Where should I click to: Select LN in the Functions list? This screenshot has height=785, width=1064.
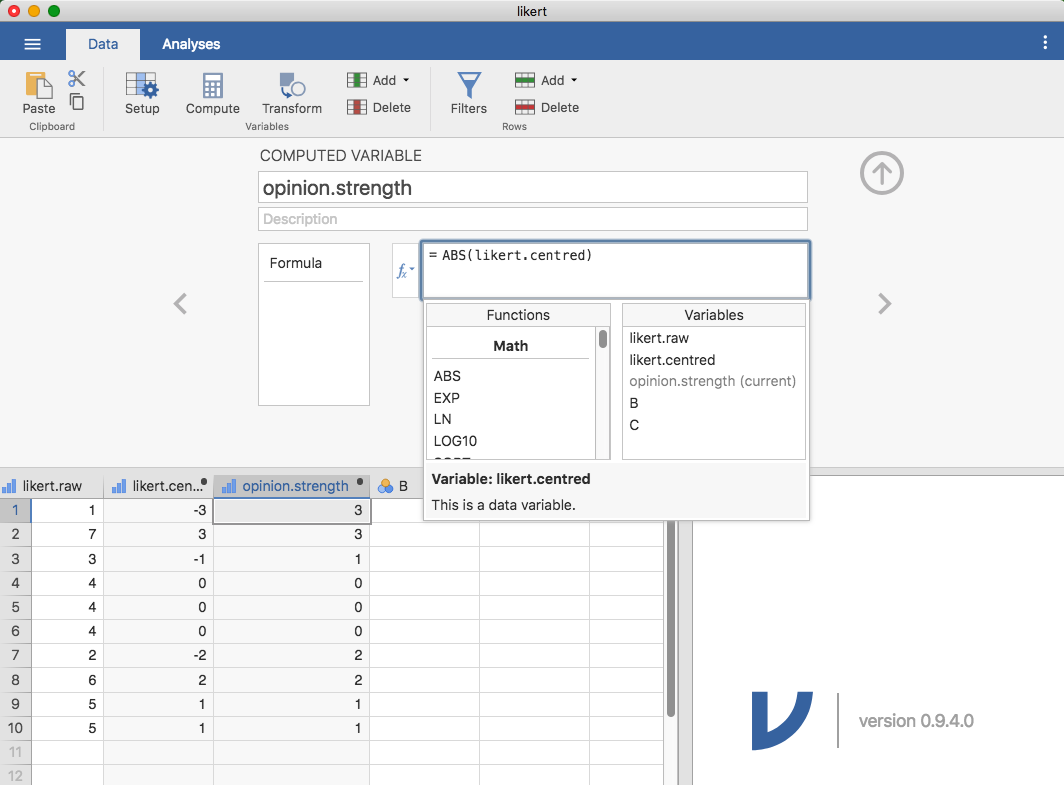pyautogui.click(x=442, y=419)
